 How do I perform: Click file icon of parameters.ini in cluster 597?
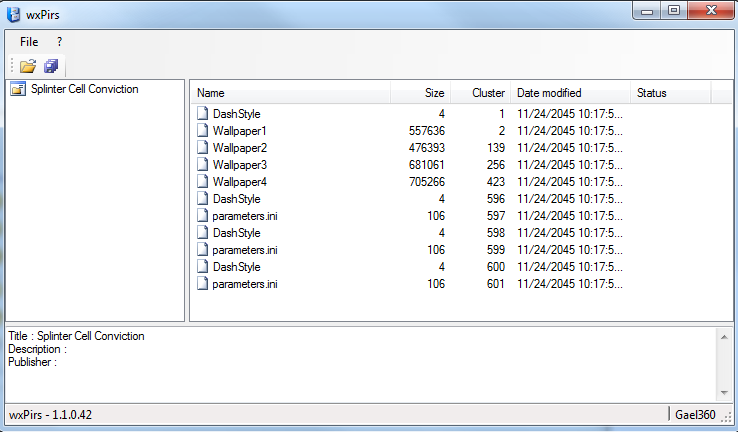(x=202, y=216)
